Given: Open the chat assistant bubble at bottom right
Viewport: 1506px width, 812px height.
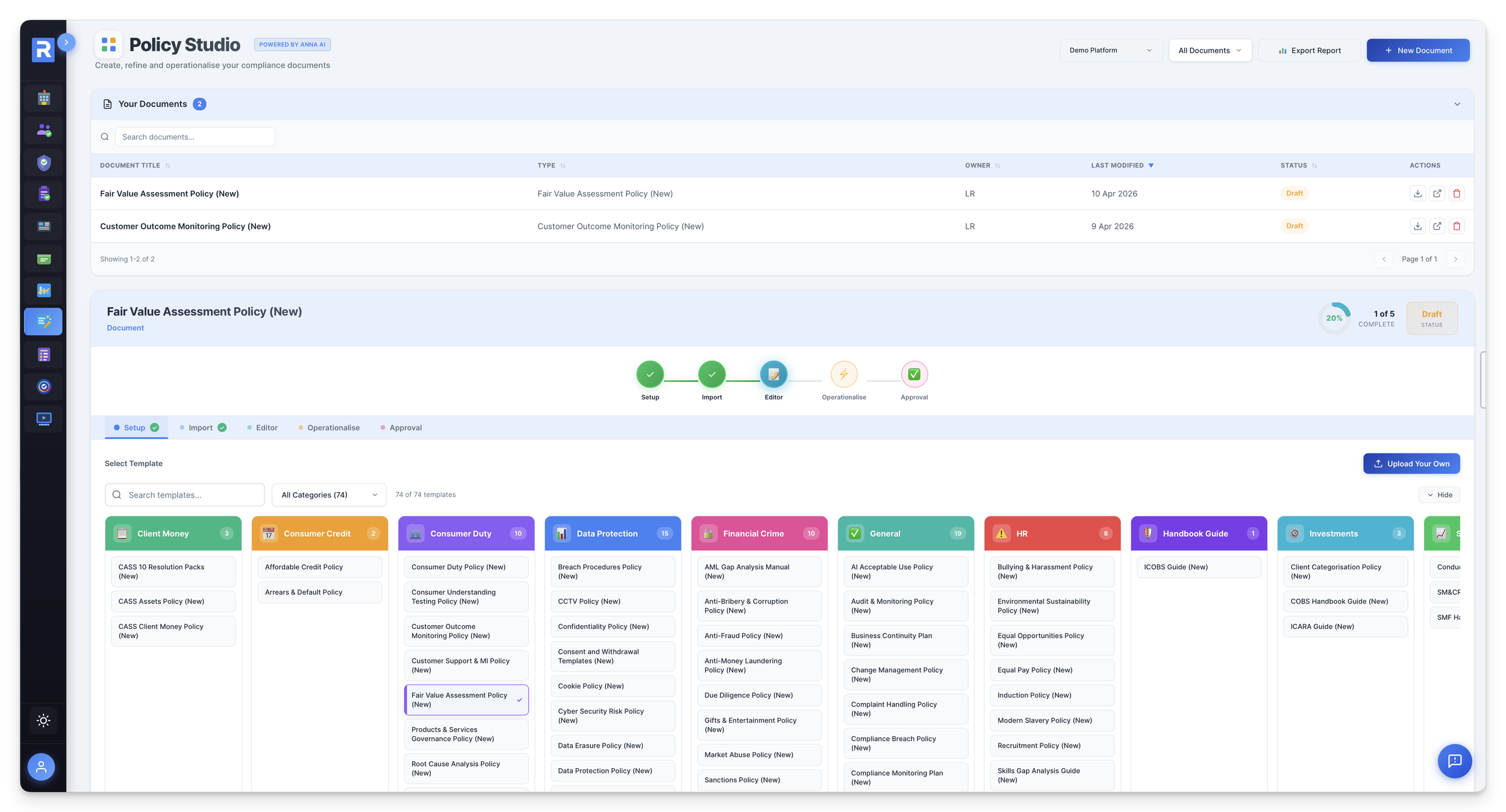Looking at the screenshot, I should tap(1455, 761).
